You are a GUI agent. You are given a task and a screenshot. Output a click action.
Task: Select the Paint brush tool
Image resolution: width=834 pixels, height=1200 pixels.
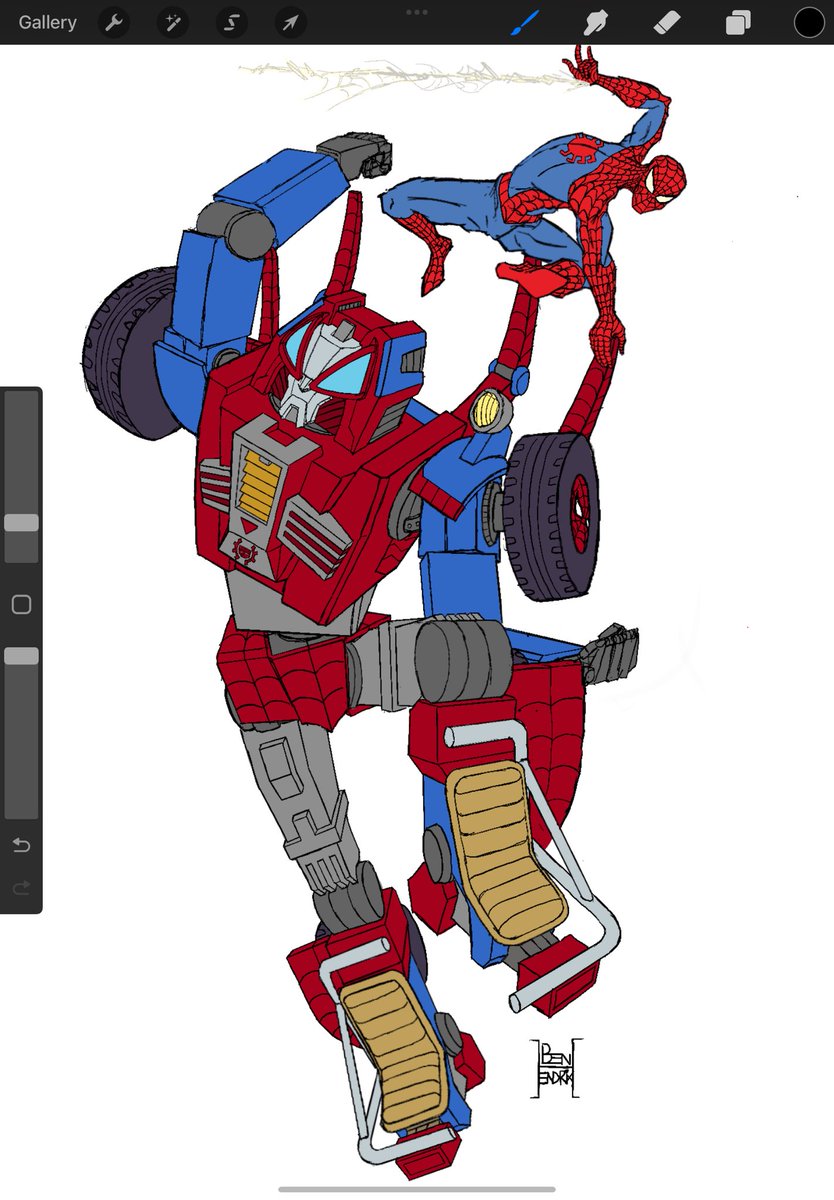pos(525,22)
